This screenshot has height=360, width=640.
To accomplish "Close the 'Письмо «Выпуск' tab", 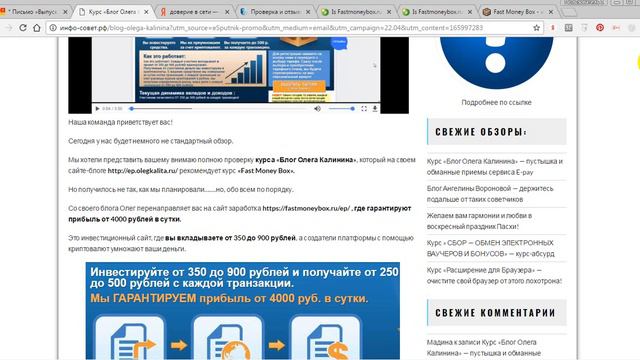I will point(65,12).
